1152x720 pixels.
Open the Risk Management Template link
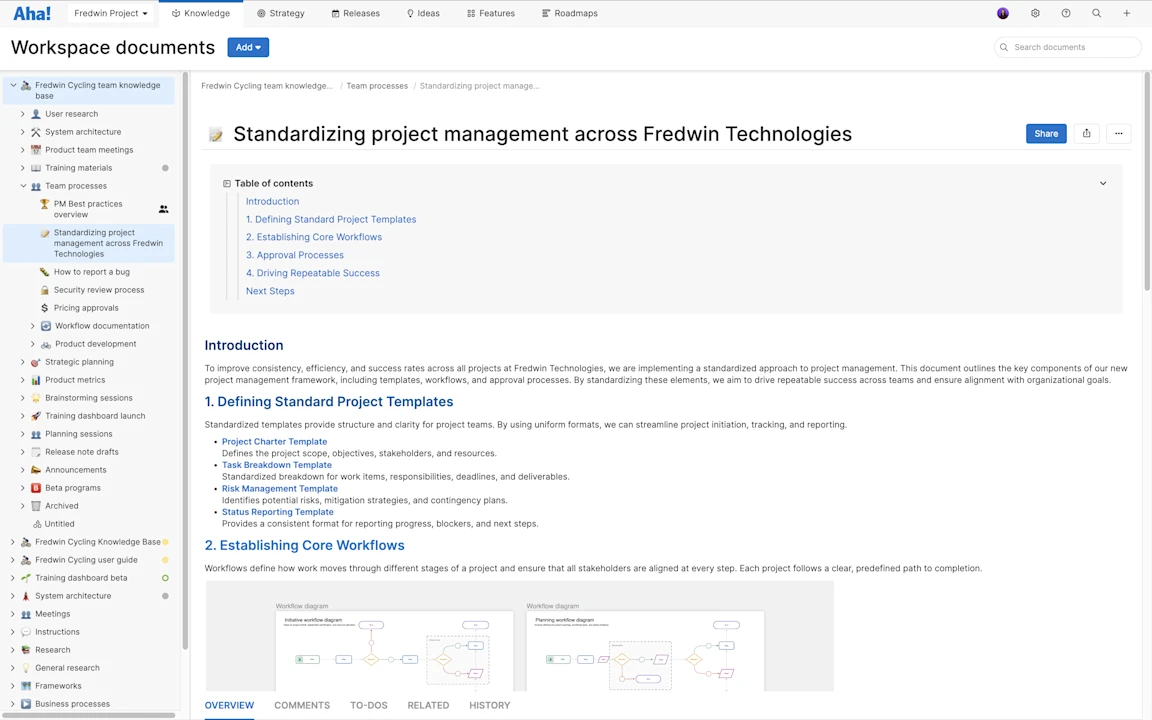coord(280,489)
